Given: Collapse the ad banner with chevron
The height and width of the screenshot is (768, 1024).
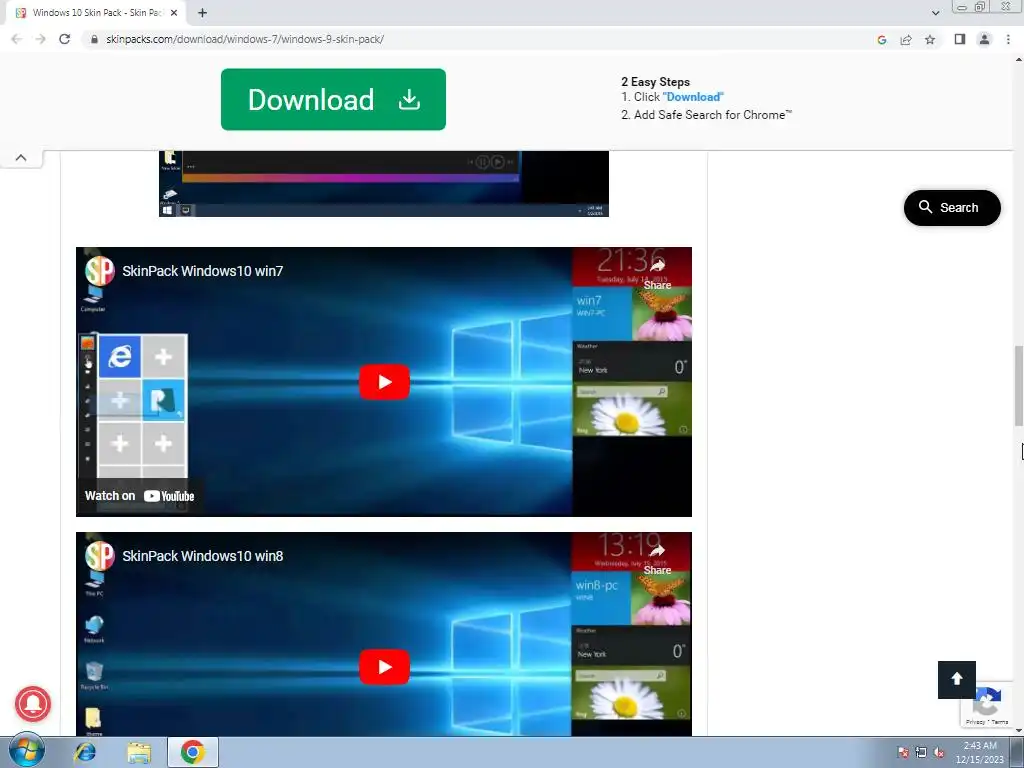Looking at the screenshot, I should pyautogui.click(x=21, y=157).
